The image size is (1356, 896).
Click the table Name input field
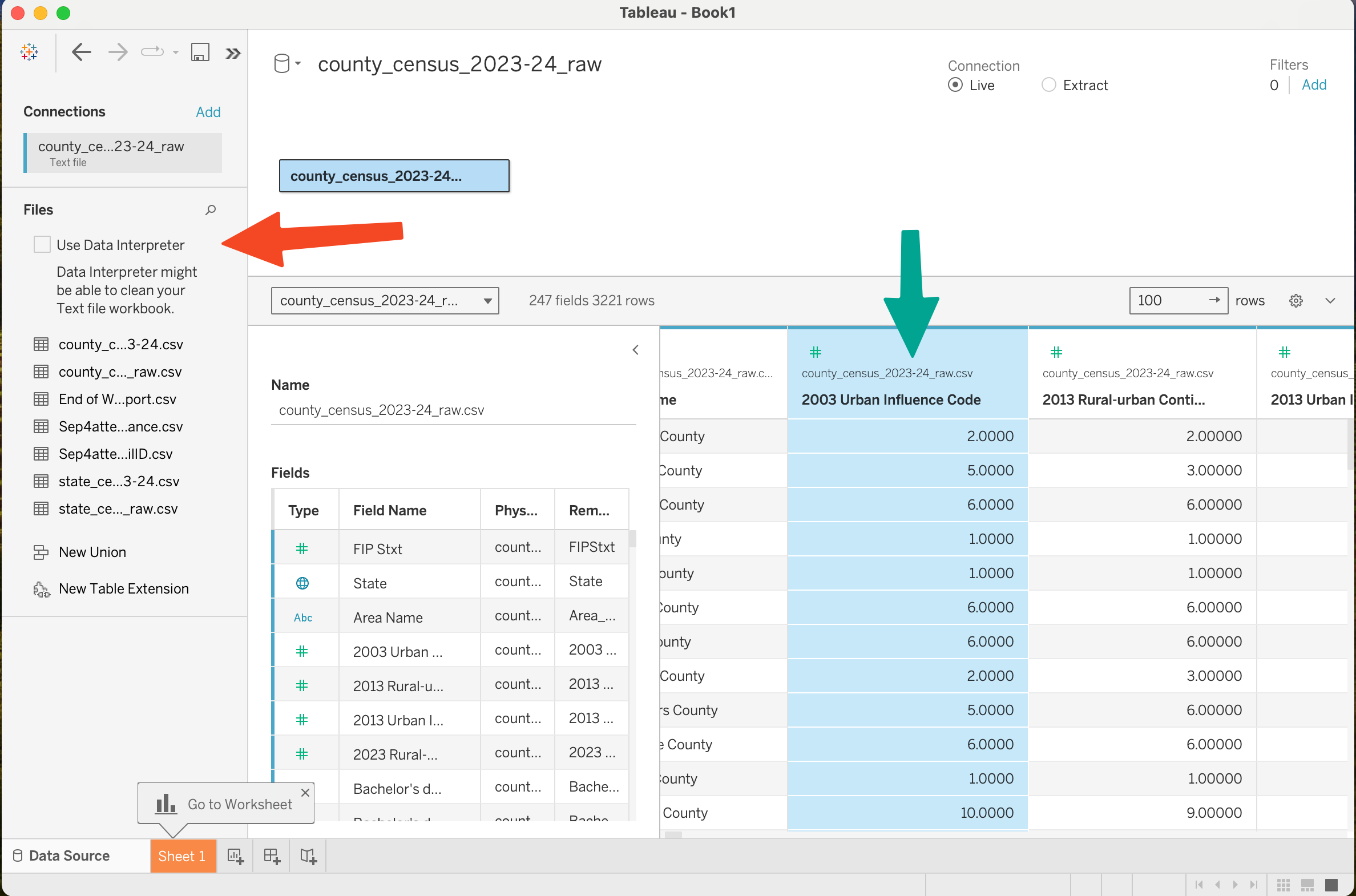[x=453, y=410]
